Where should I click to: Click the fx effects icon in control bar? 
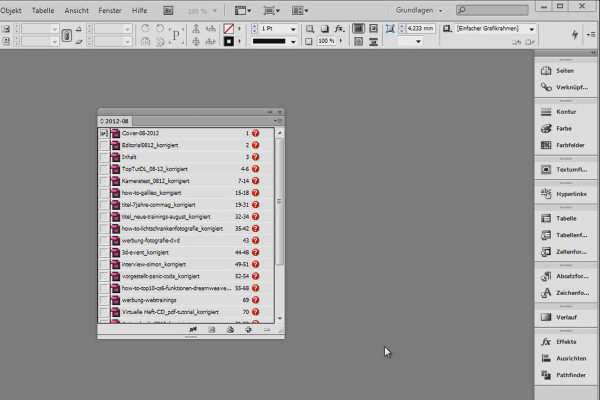pyautogui.click(x=339, y=29)
